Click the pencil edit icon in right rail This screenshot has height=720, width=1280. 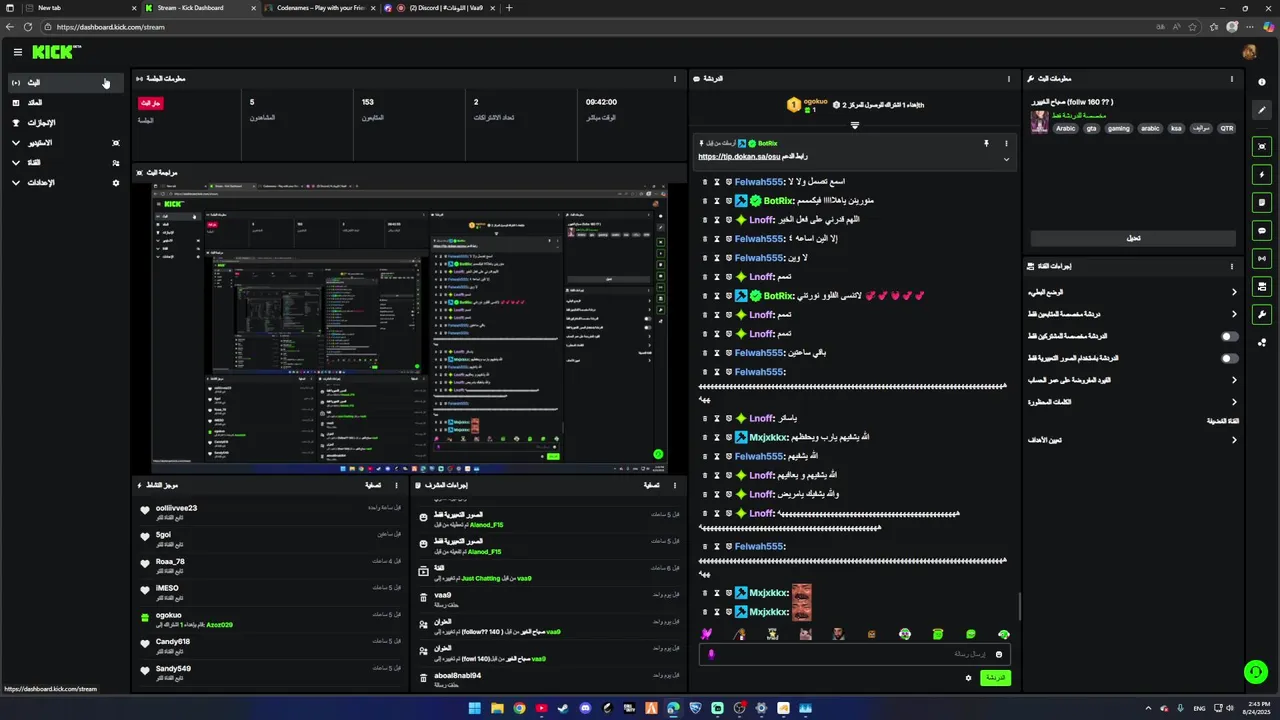1262,110
